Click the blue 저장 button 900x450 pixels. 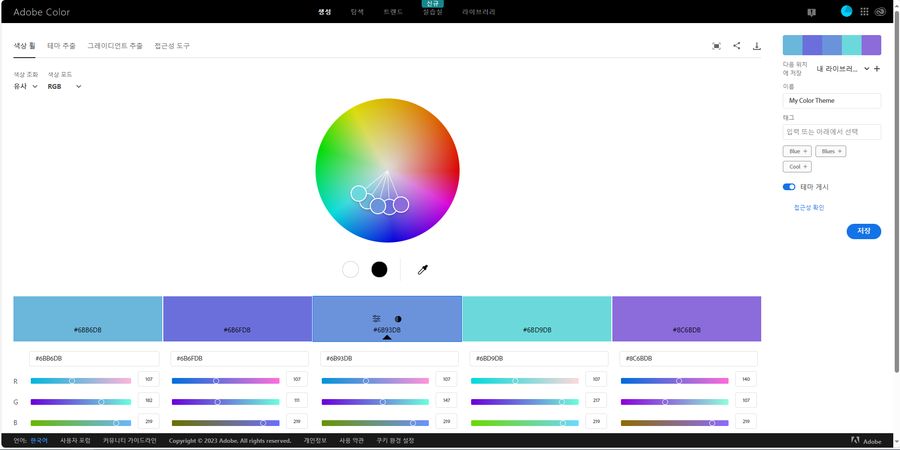pyautogui.click(x=863, y=231)
